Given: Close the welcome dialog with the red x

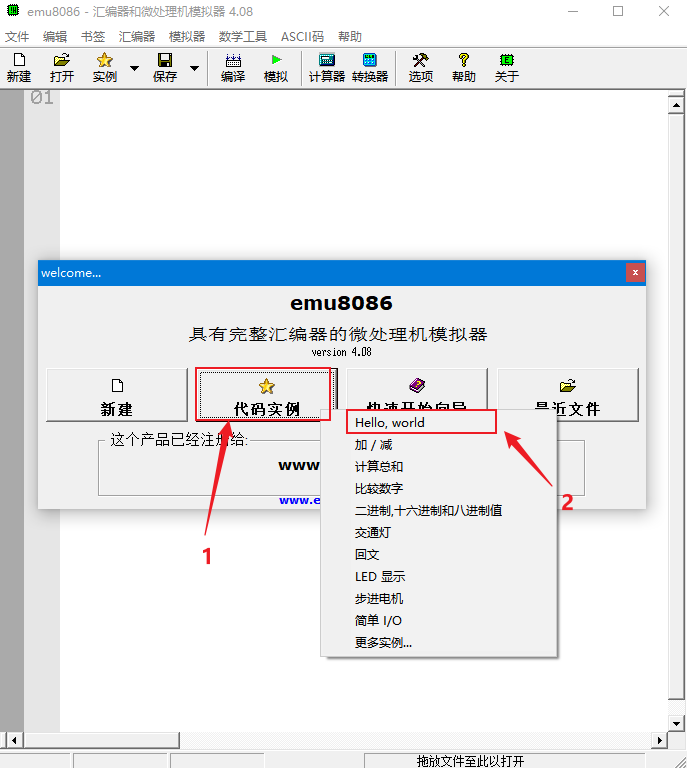Looking at the screenshot, I should click(x=635, y=273).
